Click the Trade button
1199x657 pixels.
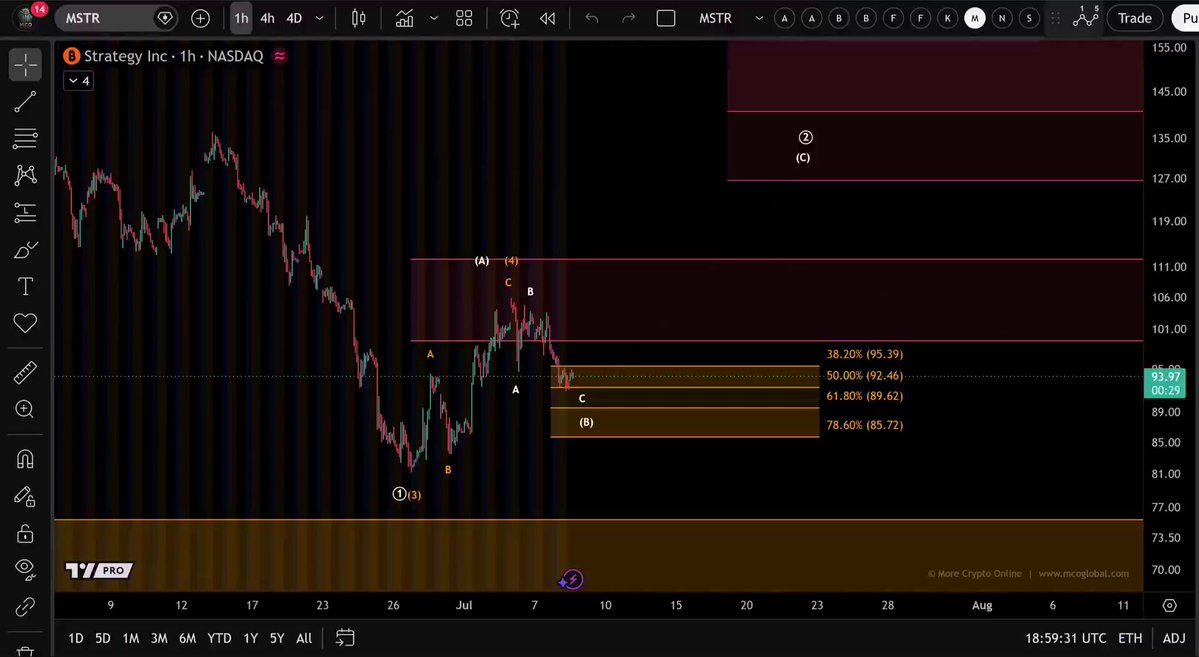pyautogui.click(x=1135, y=18)
